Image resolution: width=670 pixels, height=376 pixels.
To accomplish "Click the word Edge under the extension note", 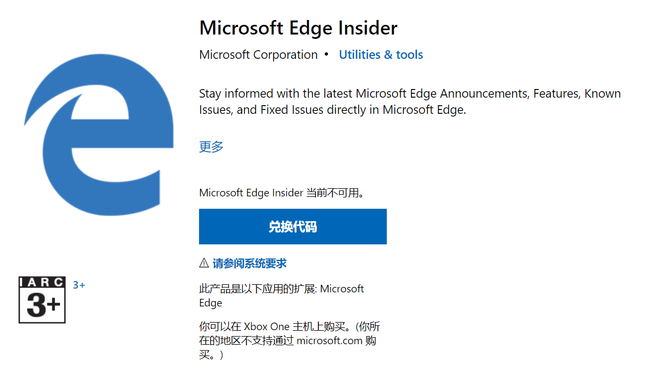I will [x=211, y=303].
